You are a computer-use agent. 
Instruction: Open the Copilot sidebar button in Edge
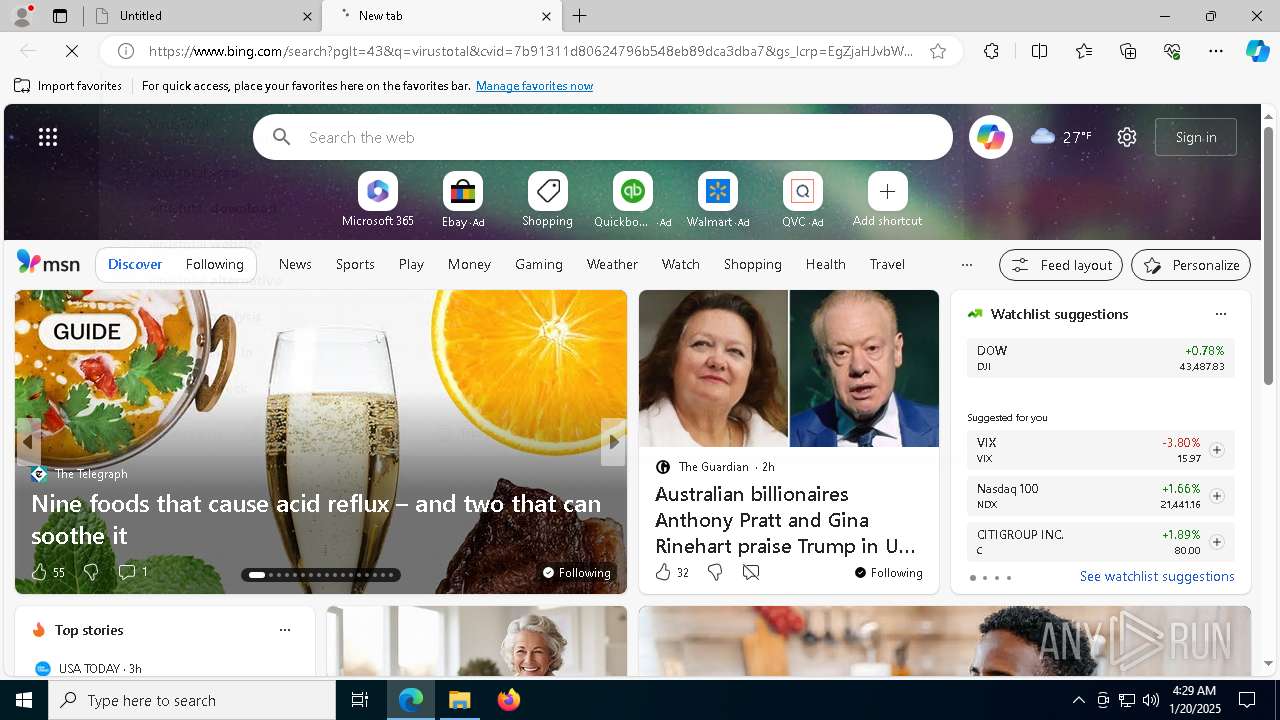point(1257,51)
